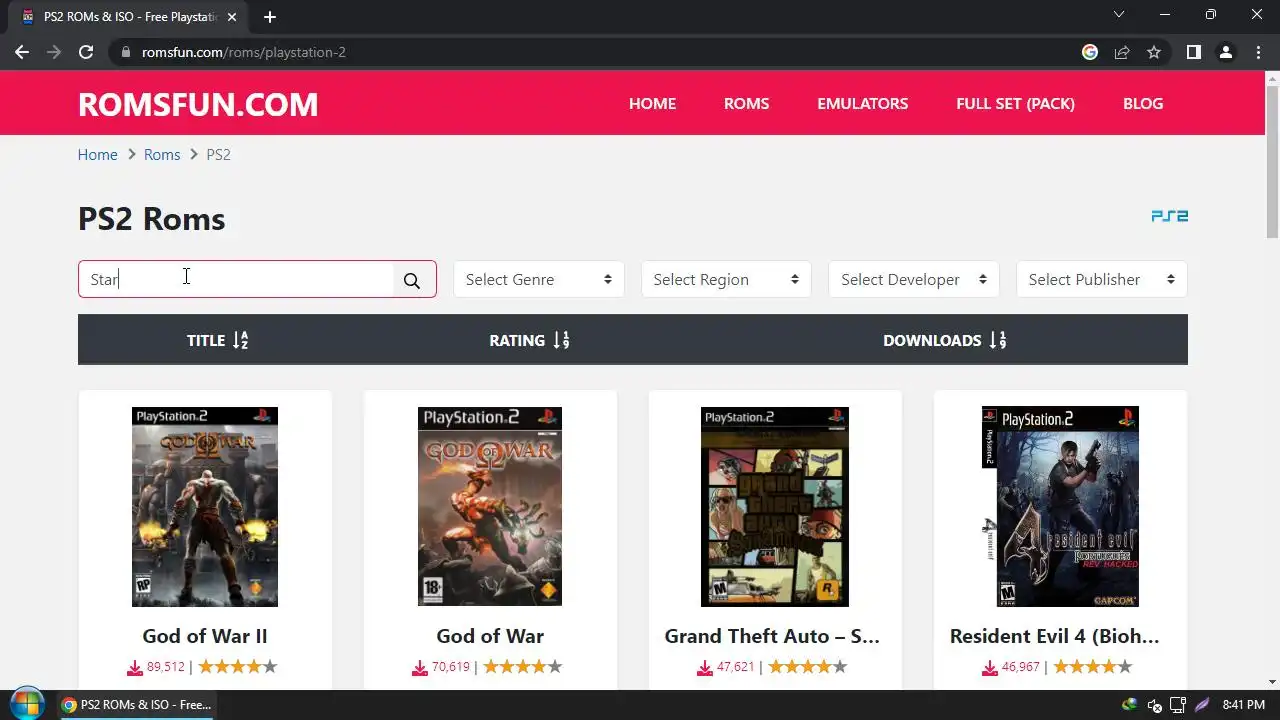
Task: Open the Chrome profile icon
Action: pos(1225,52)
